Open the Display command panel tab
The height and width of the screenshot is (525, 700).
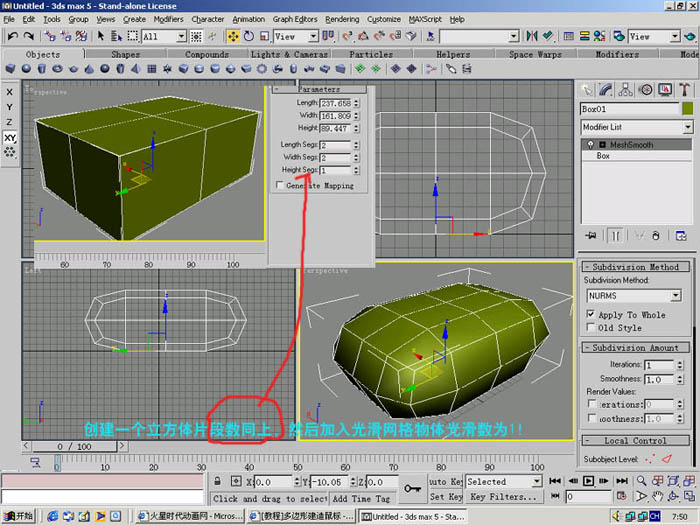tap(665, 90)
